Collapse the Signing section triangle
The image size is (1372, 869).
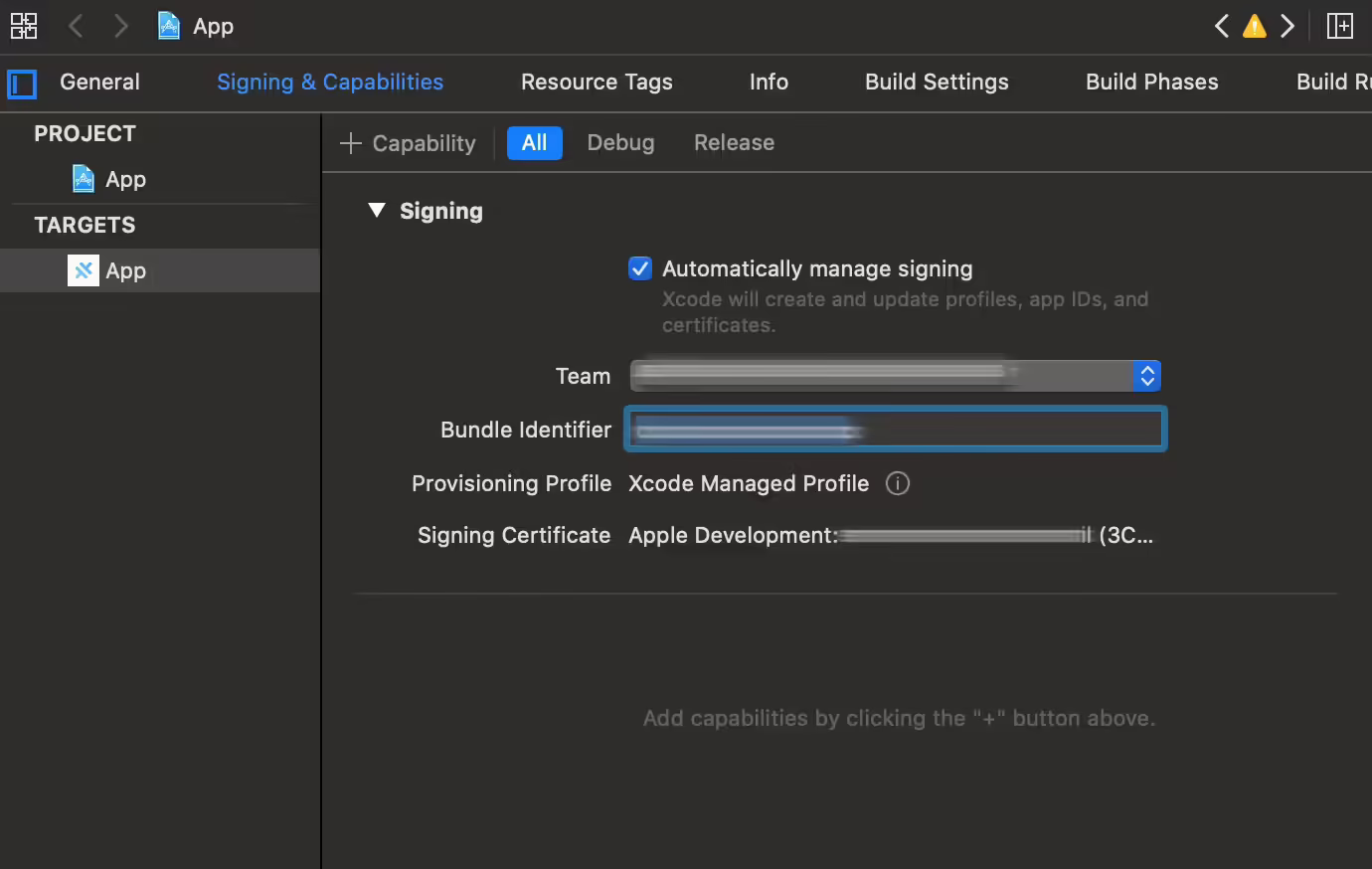tap(376, 210)
